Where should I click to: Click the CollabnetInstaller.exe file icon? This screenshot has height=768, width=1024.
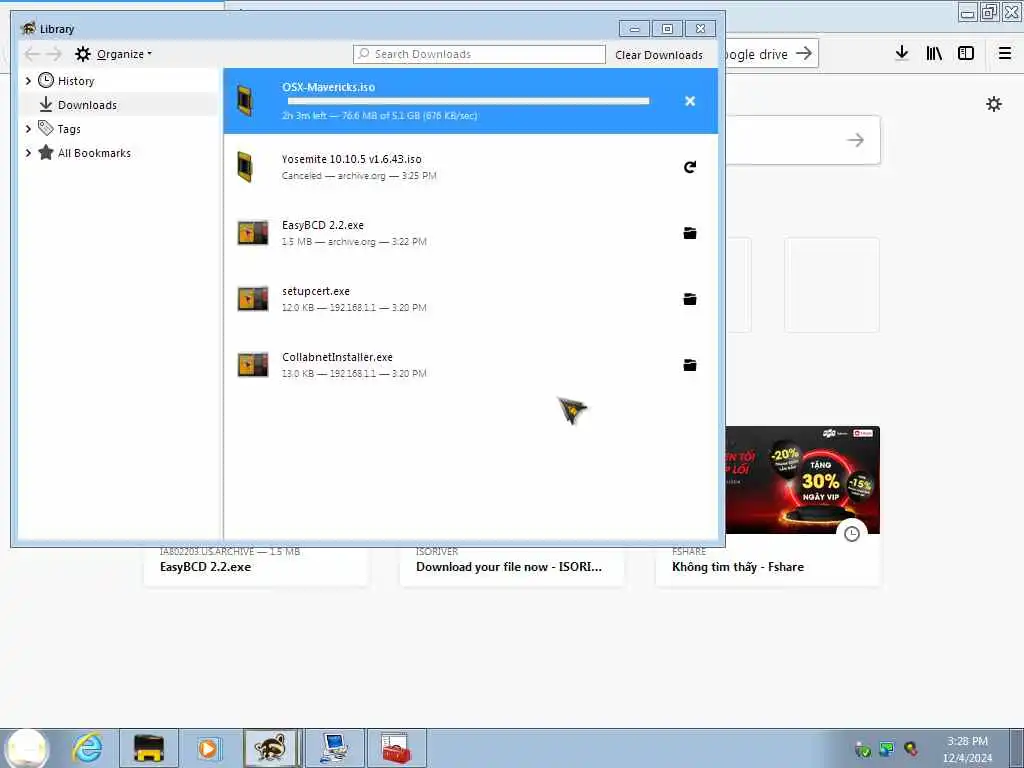[x=252, y=365]
